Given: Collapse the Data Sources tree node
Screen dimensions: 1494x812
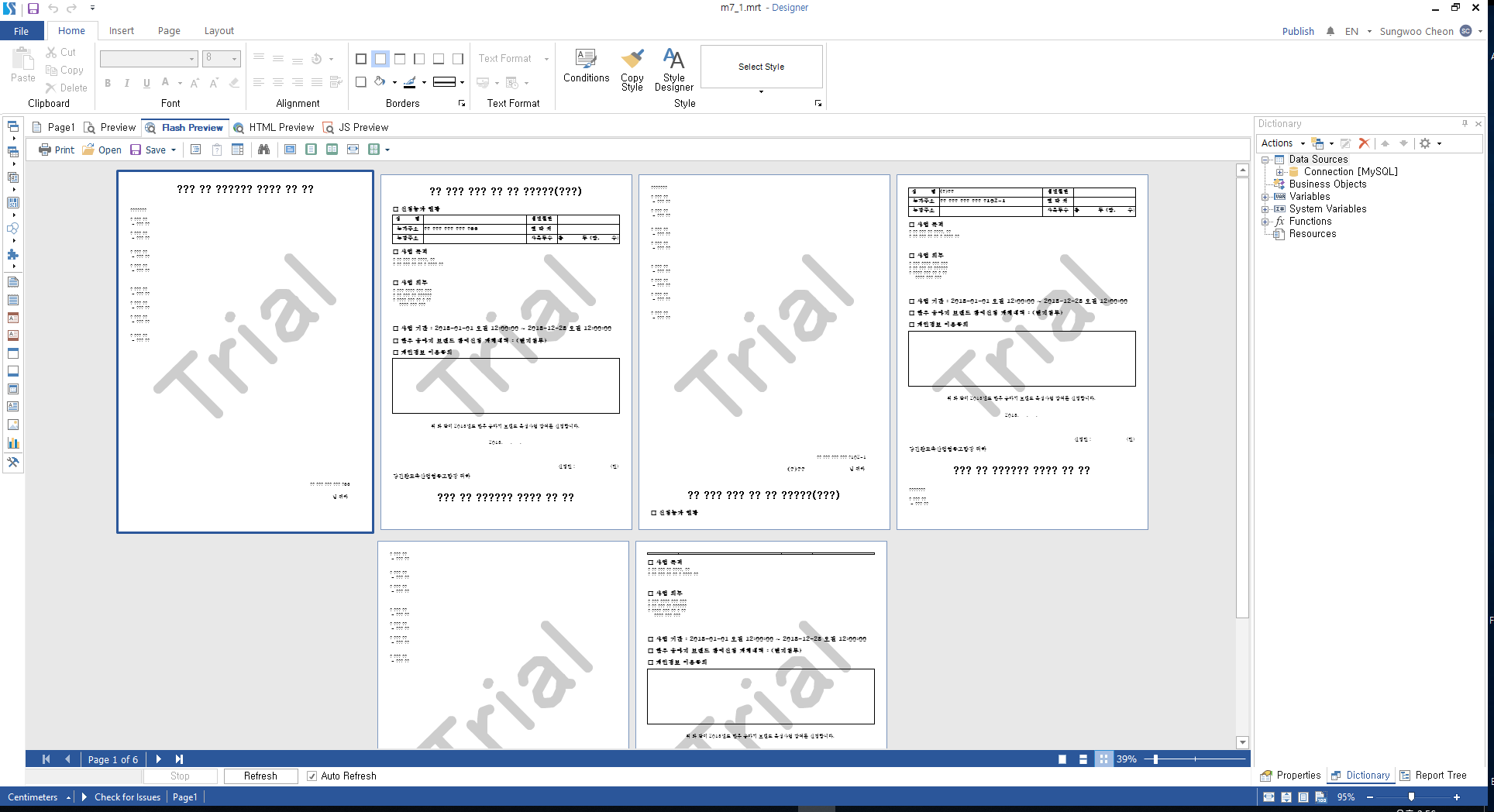Looking at the screenshot, I should [x=1265, y=160].
